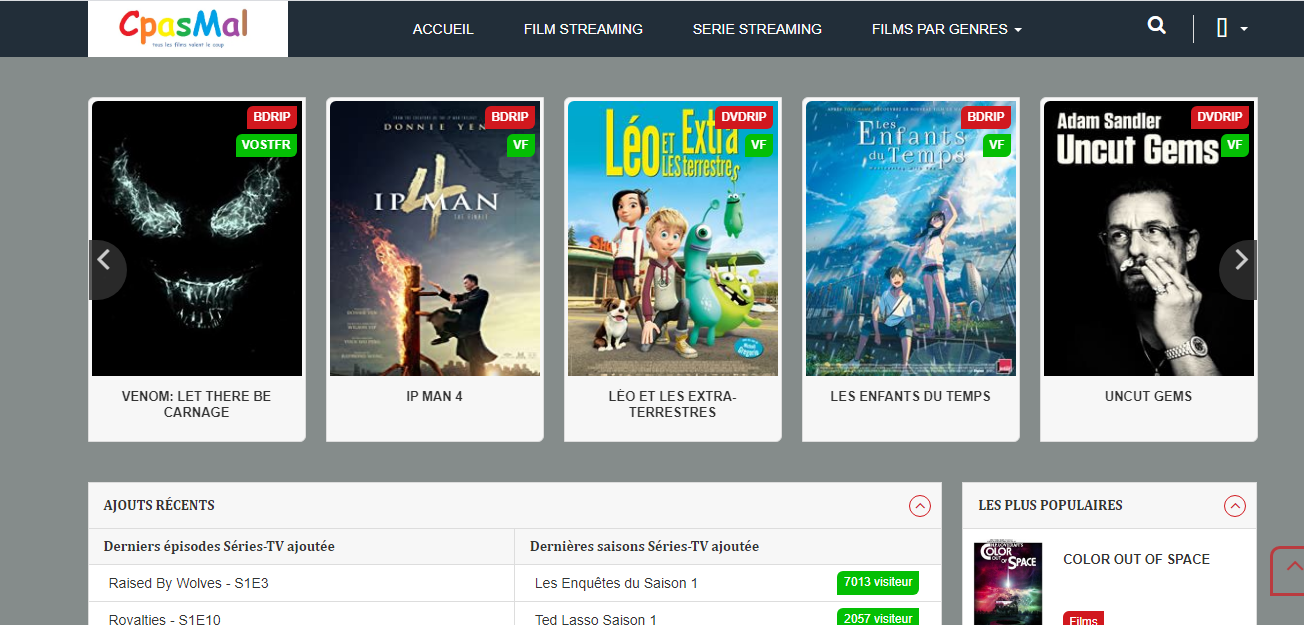The height and width of the screenshot is (625, 1304).
Task: Show previous slide with left carousel arrow
Action: [x=107, y=270]
